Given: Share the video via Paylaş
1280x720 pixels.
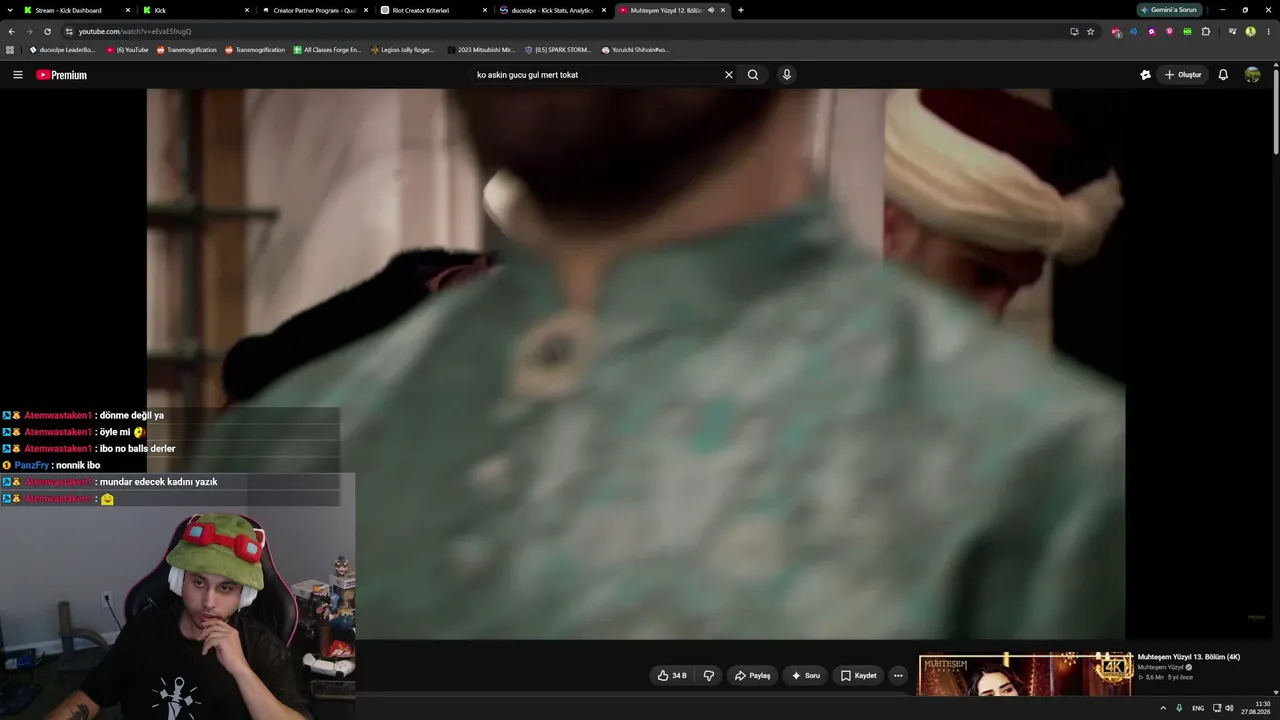Looking at the screenshot, I should pyautogui.click(x=753, y=676).
